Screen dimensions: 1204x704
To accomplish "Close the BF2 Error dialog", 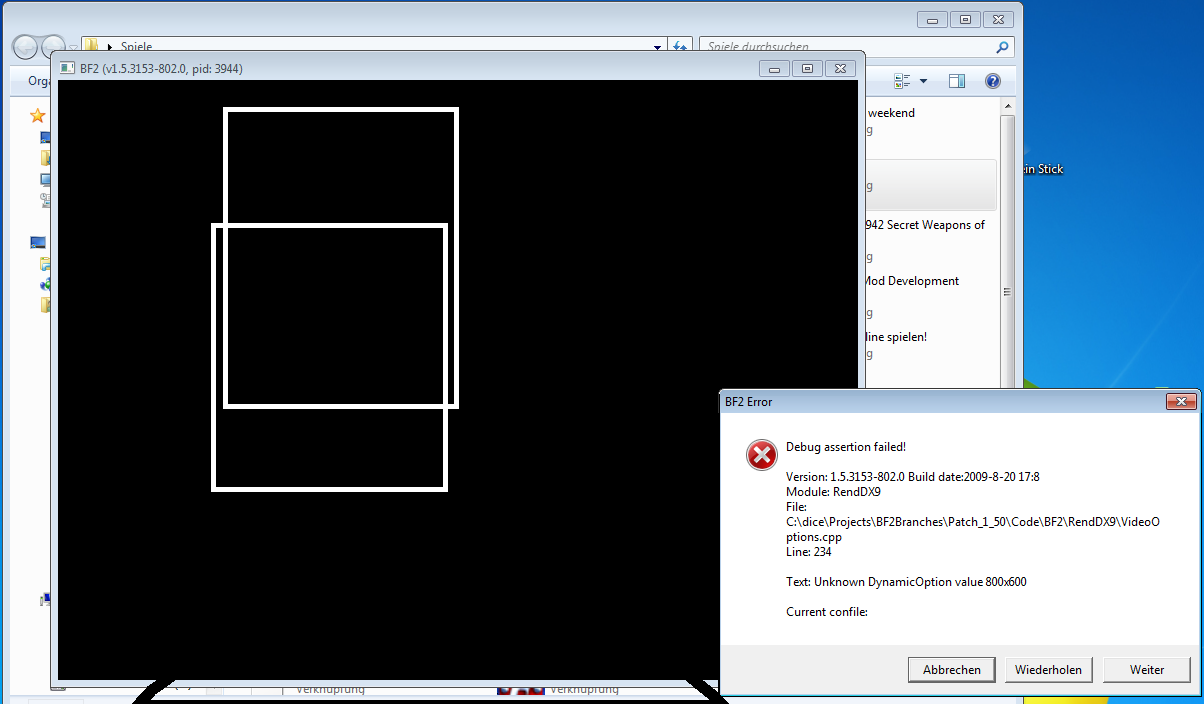I will coord(1181,401).
